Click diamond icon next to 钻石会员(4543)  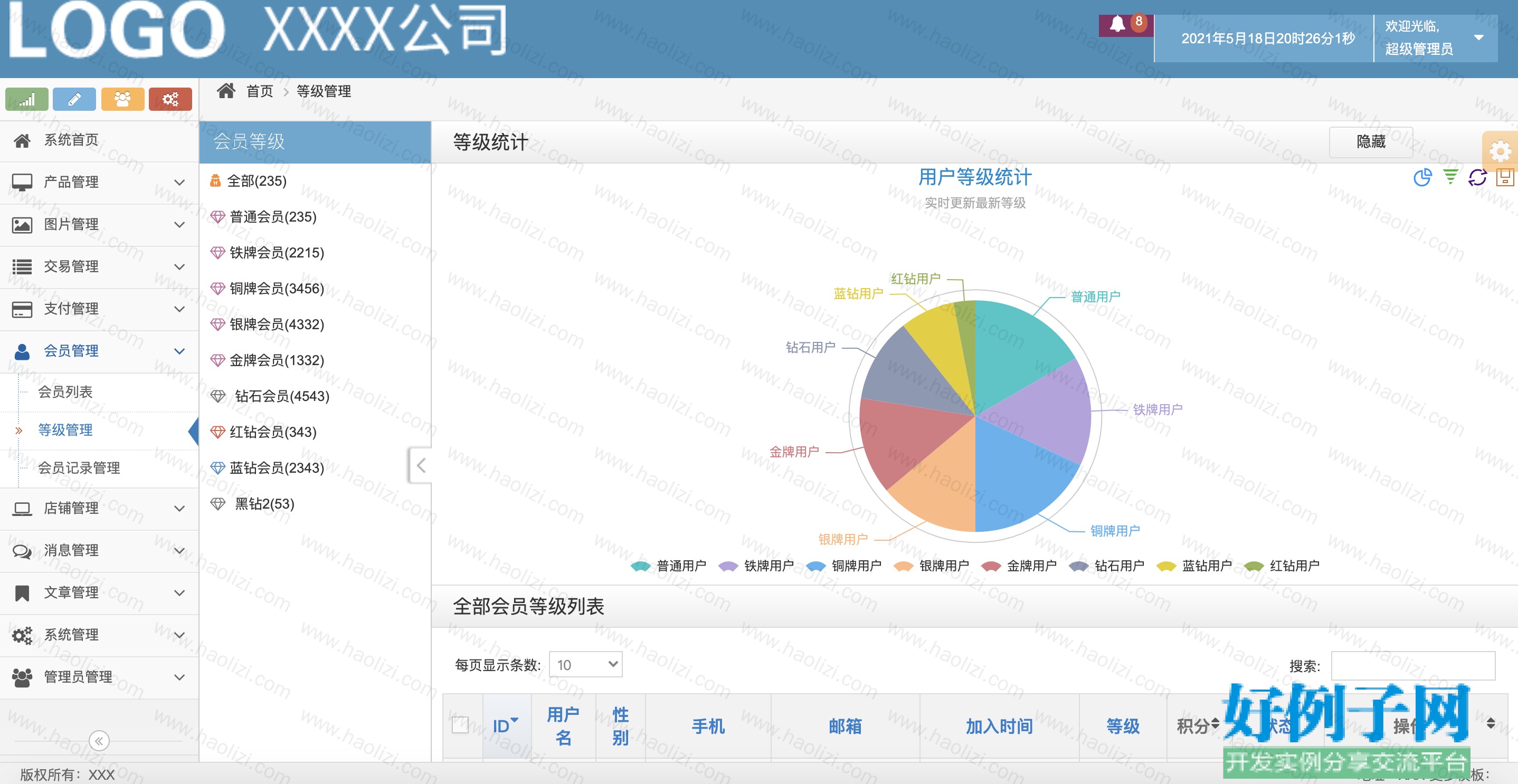(218, 396)
